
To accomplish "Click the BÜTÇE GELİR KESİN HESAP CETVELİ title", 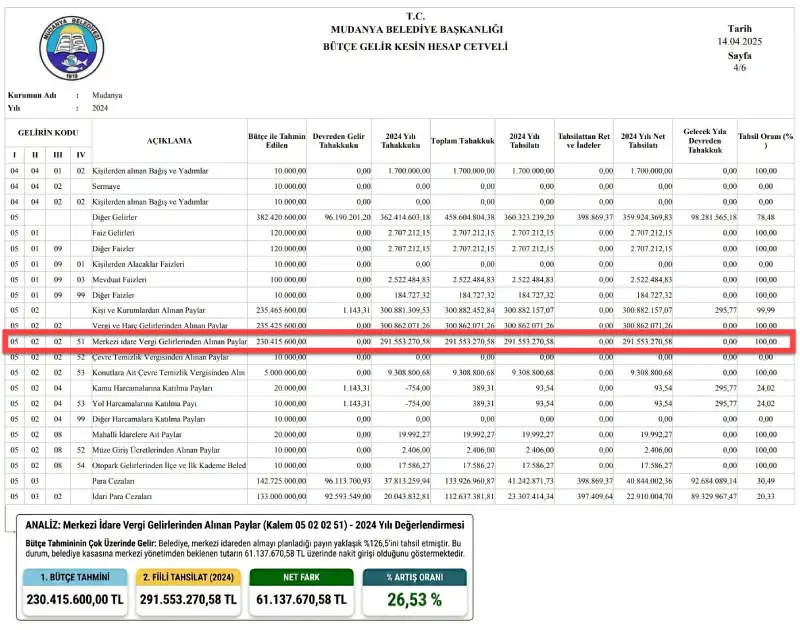I will [415, 47].
